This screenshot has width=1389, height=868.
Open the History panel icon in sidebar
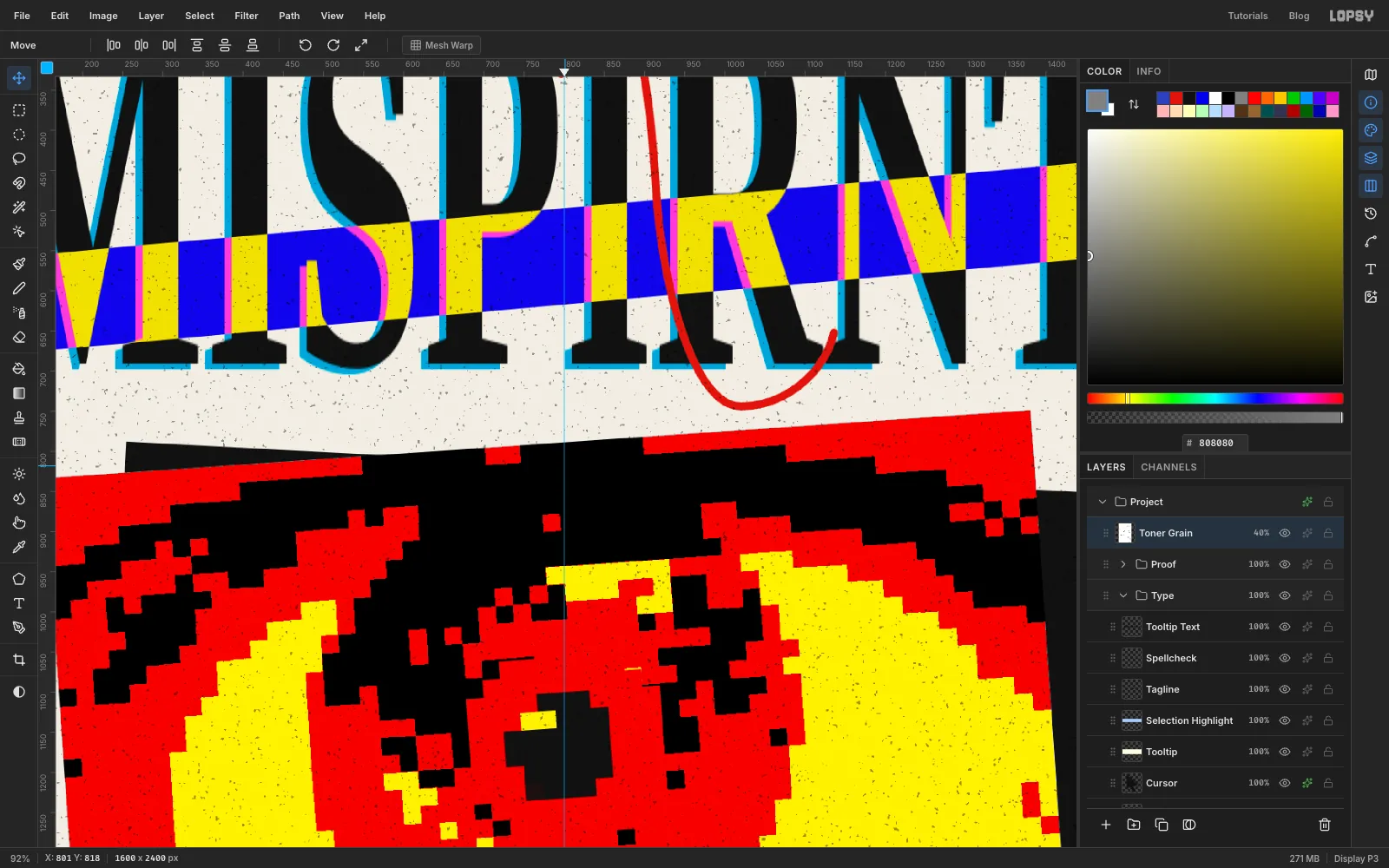(x=1371, y=214)
